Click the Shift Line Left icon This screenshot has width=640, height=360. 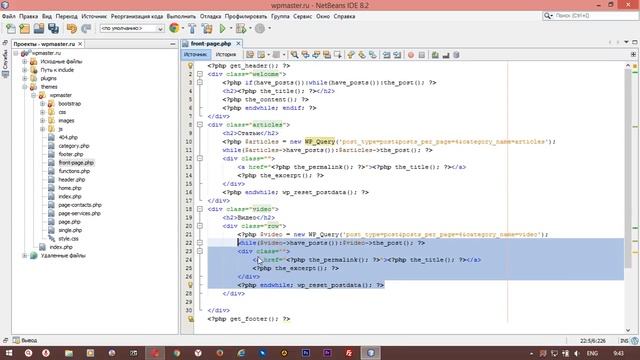pos(386,55)
